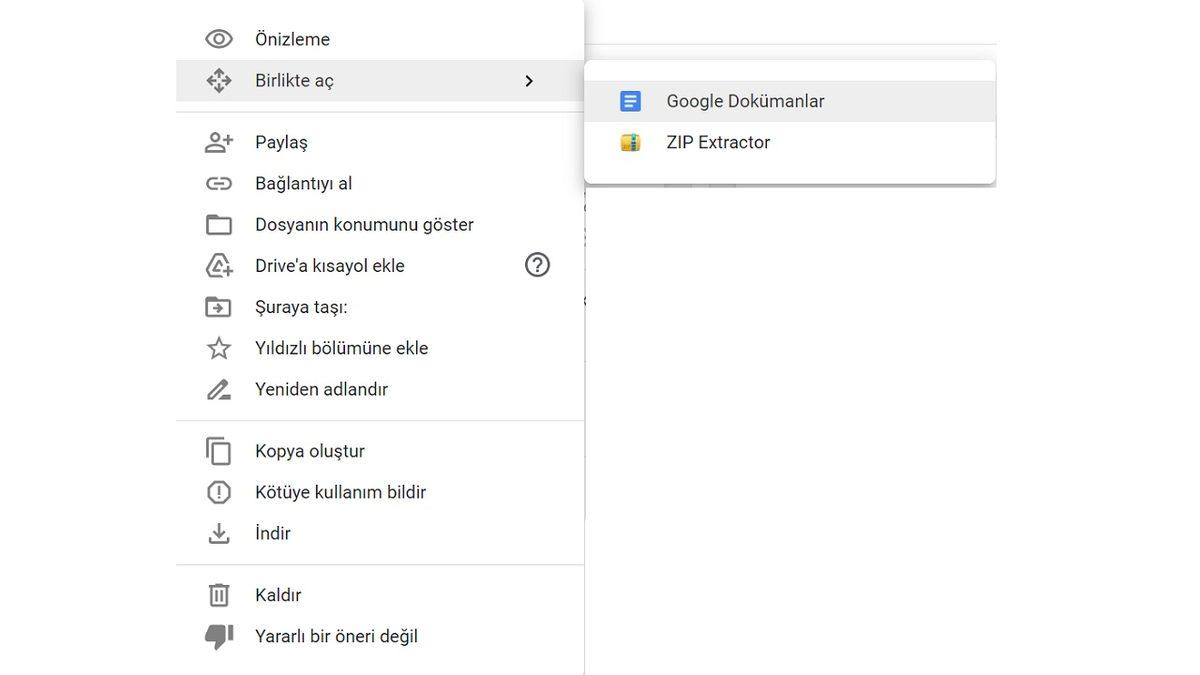The height and width of the screenshot is (675, 1200).
Task: Click the İndir download icon
Action: click(218, 532)
